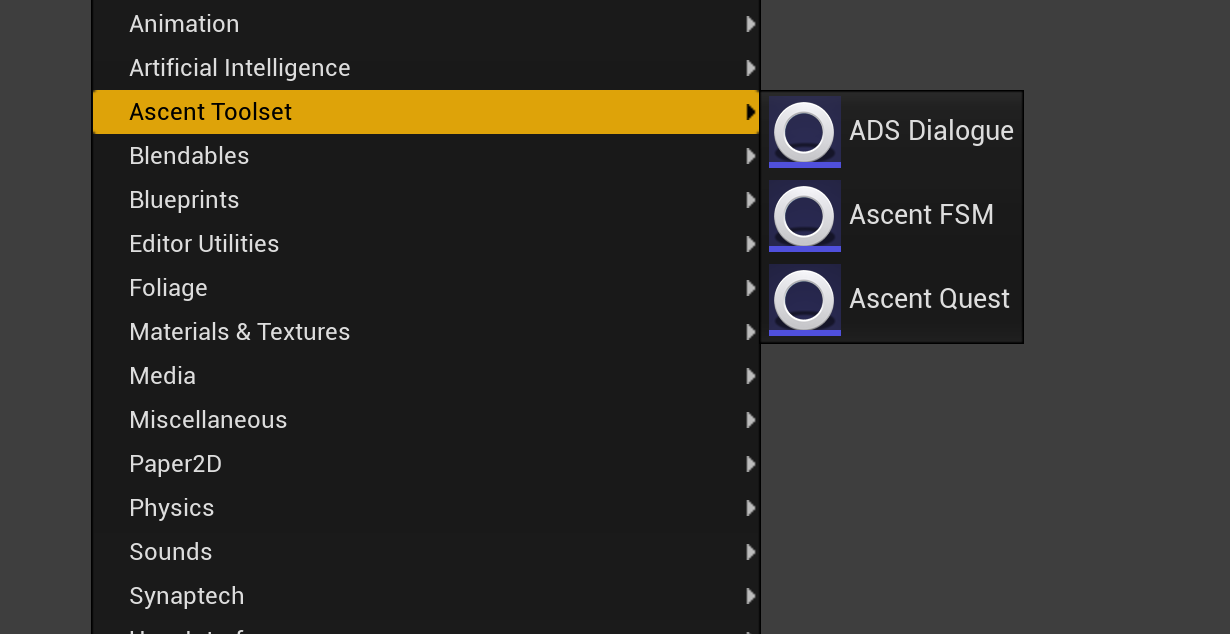Expand the Editor Utilities arrow

point(750,244)
